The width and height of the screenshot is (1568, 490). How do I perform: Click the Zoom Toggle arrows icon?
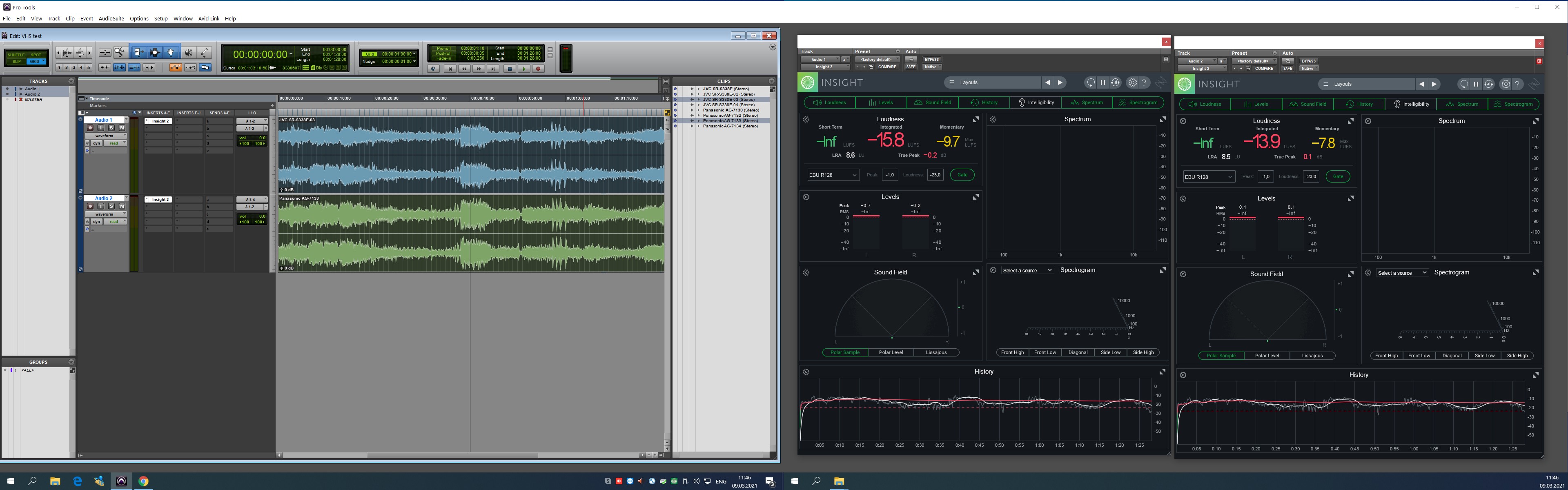(105, 53)
